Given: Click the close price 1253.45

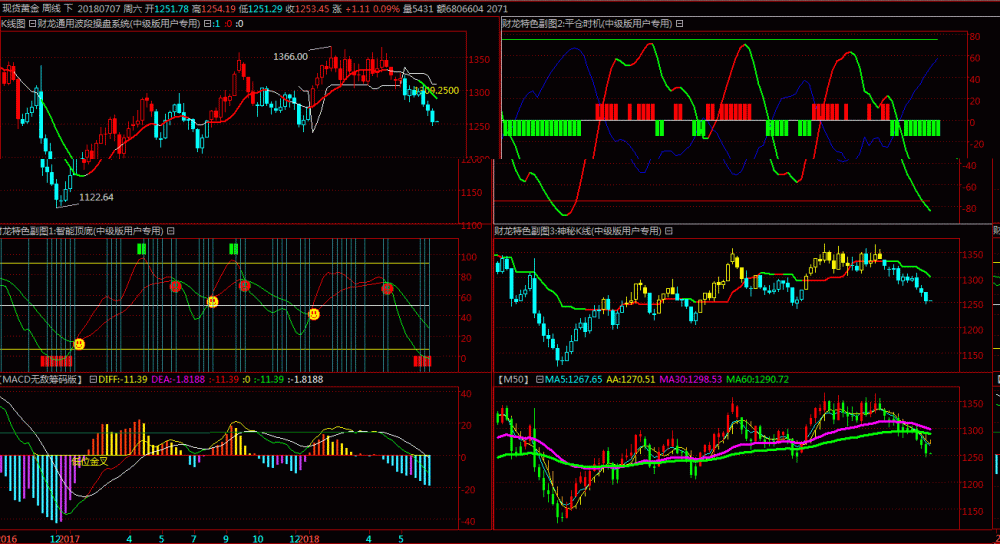Looking at the screenshot, I should tap(312, 9).
